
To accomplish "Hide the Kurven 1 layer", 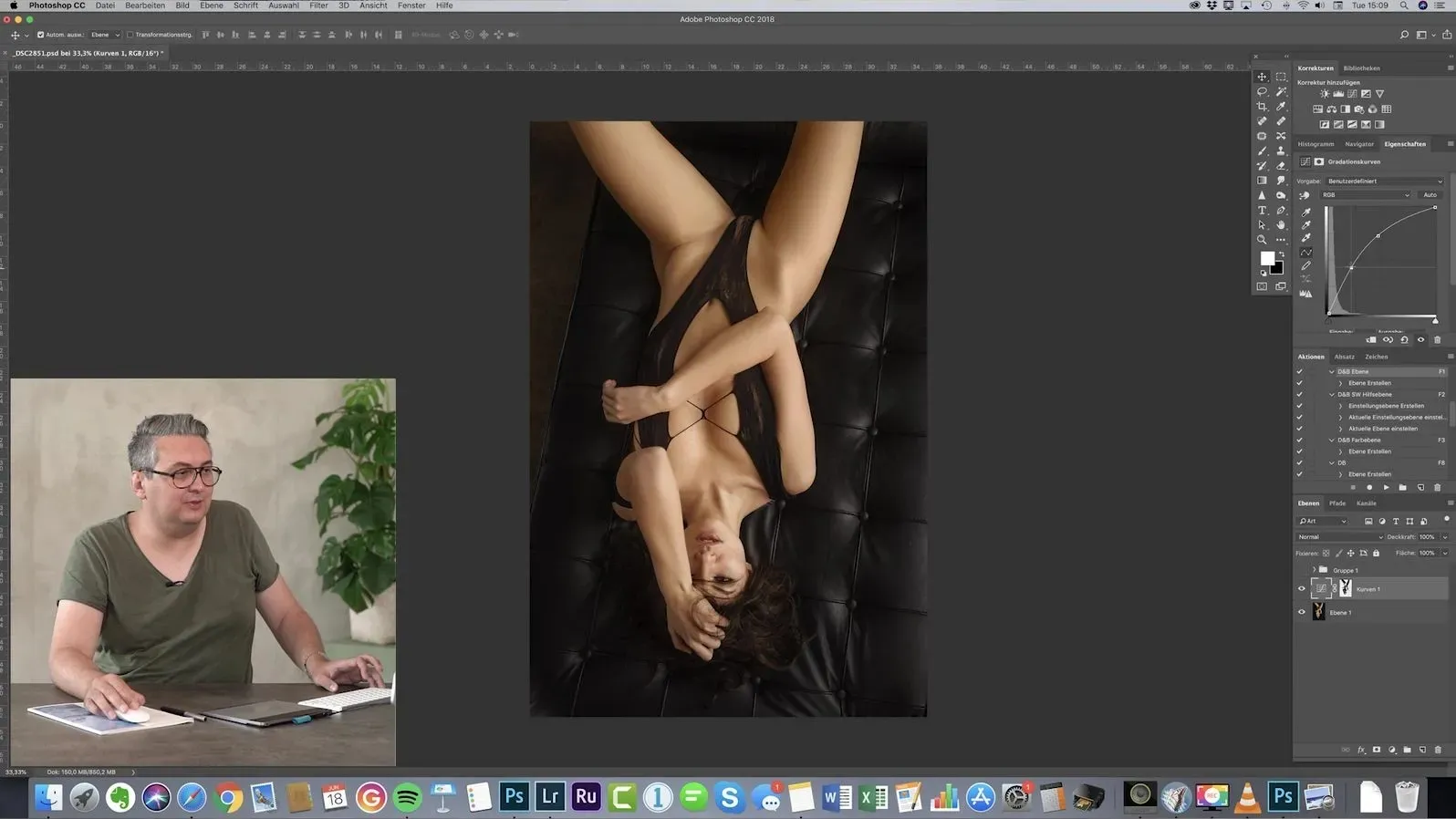I will click(x=1302, y=589).
